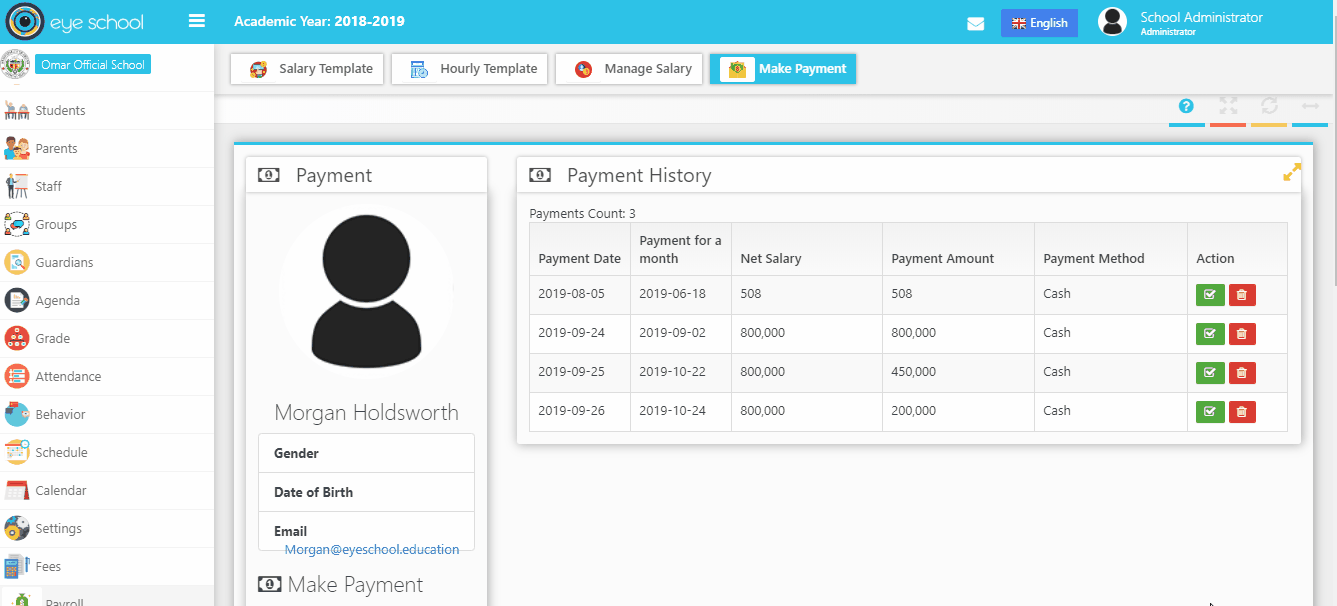Open Parents in the sidebar
Viewport: 1337px width, 606px height.
(107, 149)
